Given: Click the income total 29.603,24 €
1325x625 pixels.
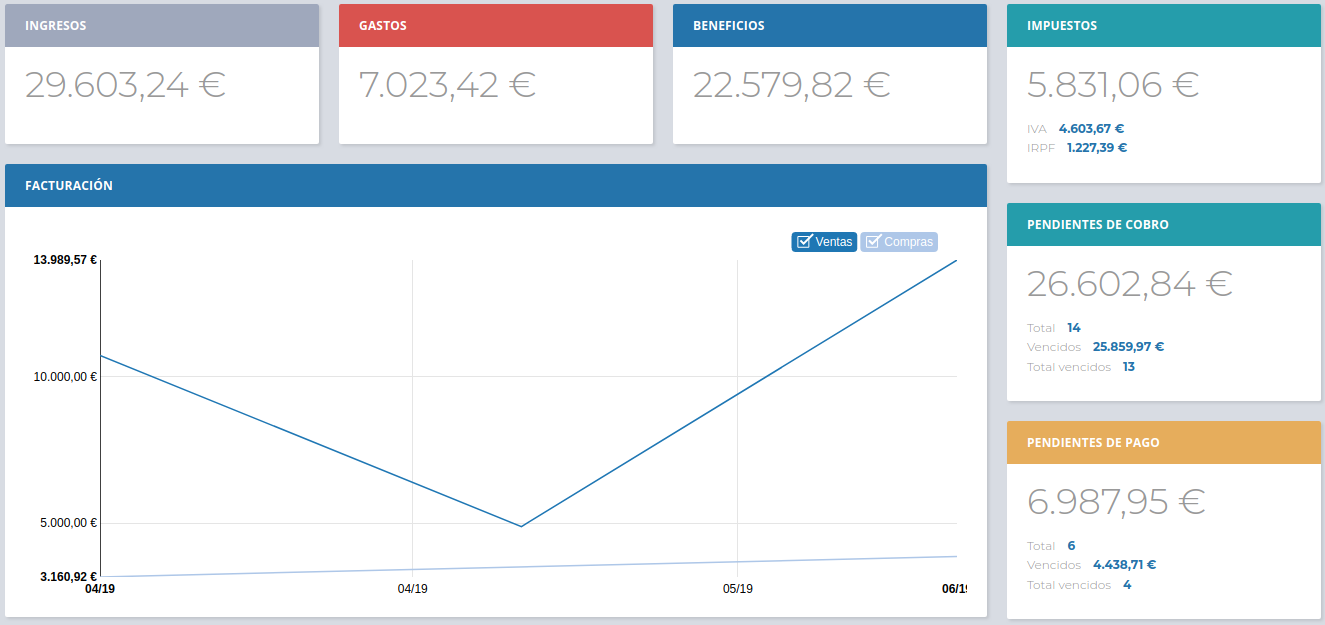Looking at the screenshot, I should (125, 85).
